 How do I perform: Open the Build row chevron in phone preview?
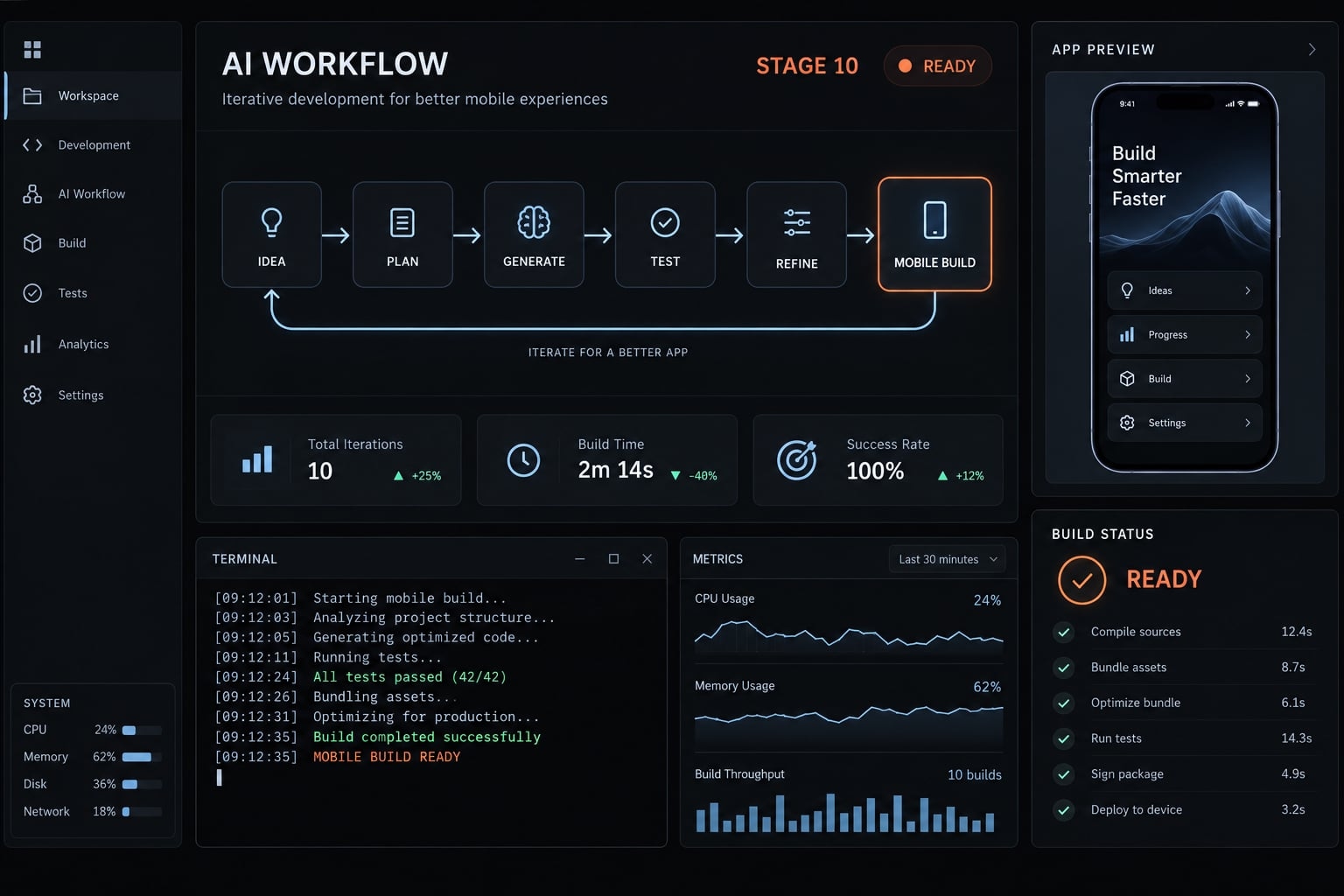(x=1248, y=379)
